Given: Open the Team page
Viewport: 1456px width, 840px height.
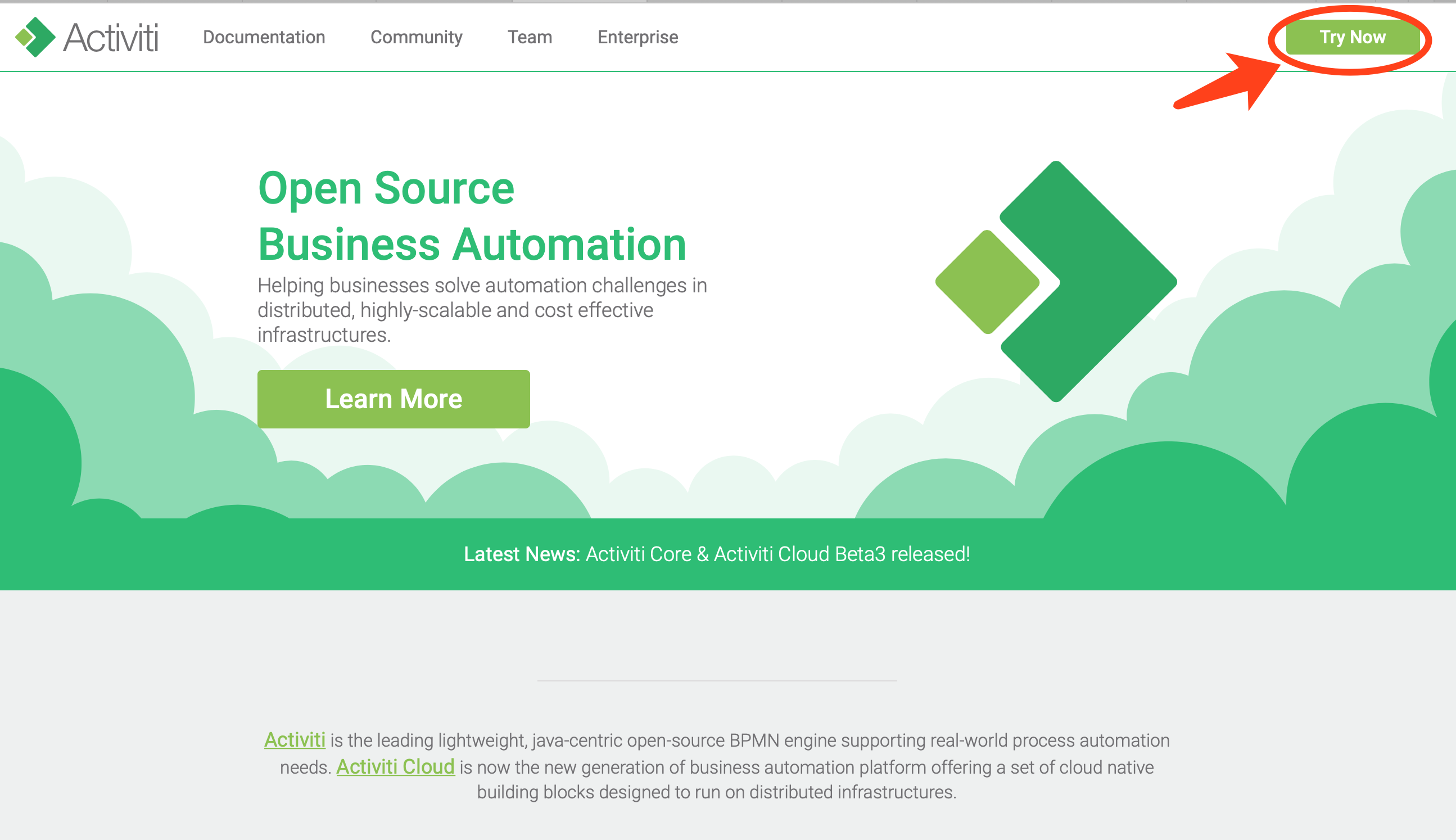Looking at the screenshot, I should click(530, 37).
